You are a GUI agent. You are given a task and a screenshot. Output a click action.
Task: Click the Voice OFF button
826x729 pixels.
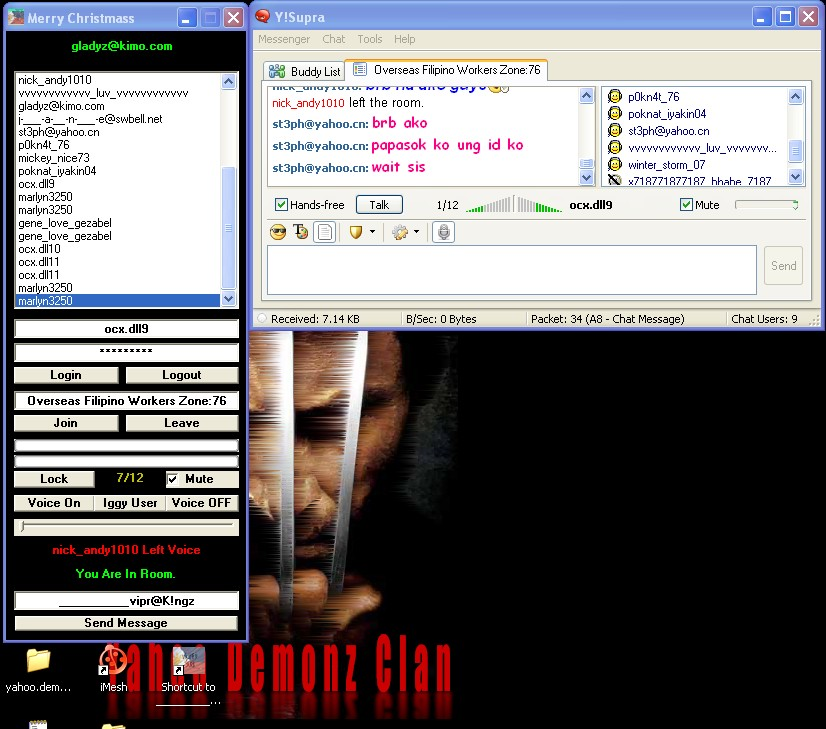tap(202, 503)
